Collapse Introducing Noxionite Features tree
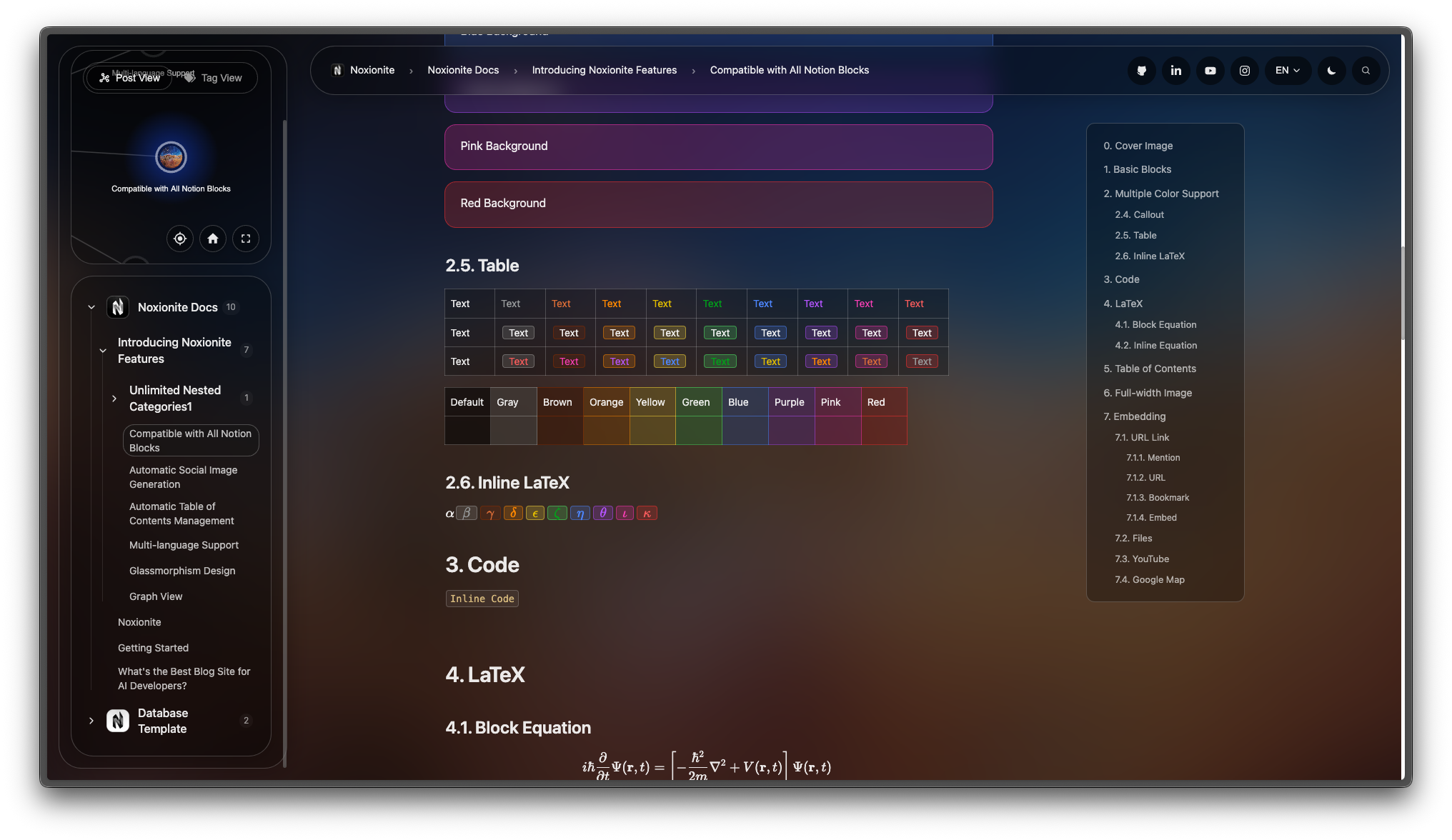The image size is (1452, 840). (103, 351)
